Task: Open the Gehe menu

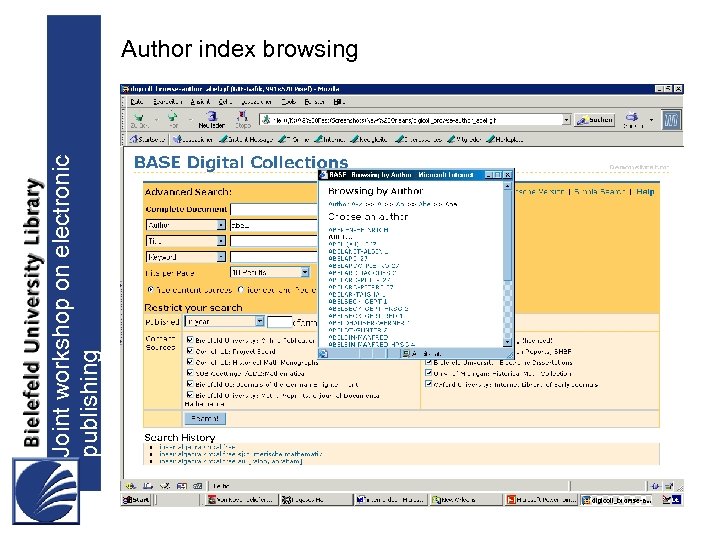Action: coord(225,101)
